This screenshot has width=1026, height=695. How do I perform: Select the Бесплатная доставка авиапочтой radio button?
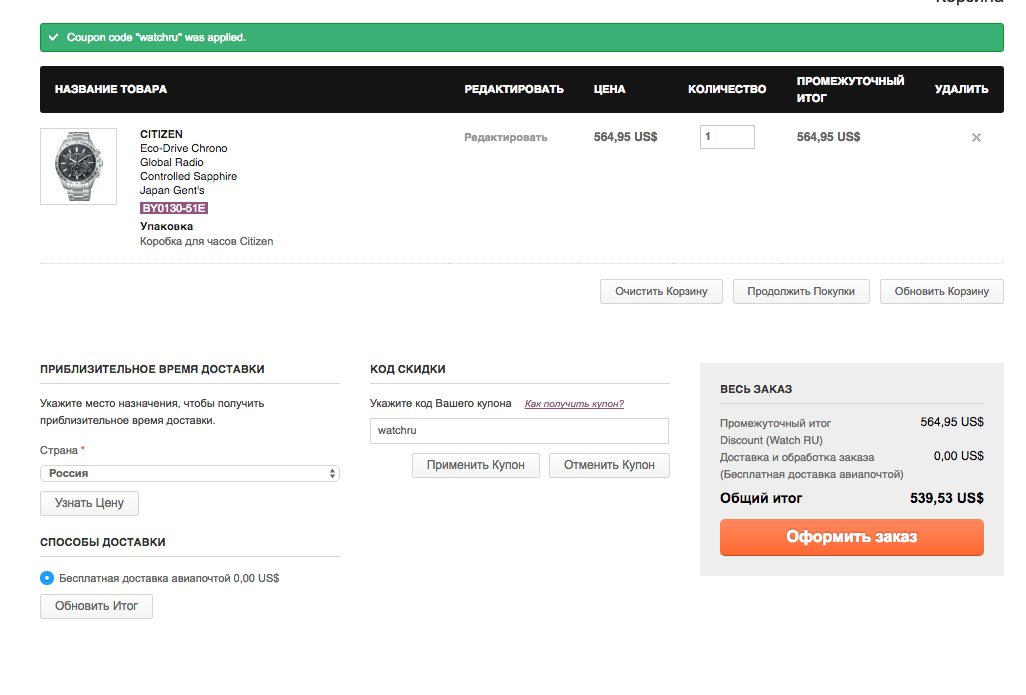click(x=47, y=578)
